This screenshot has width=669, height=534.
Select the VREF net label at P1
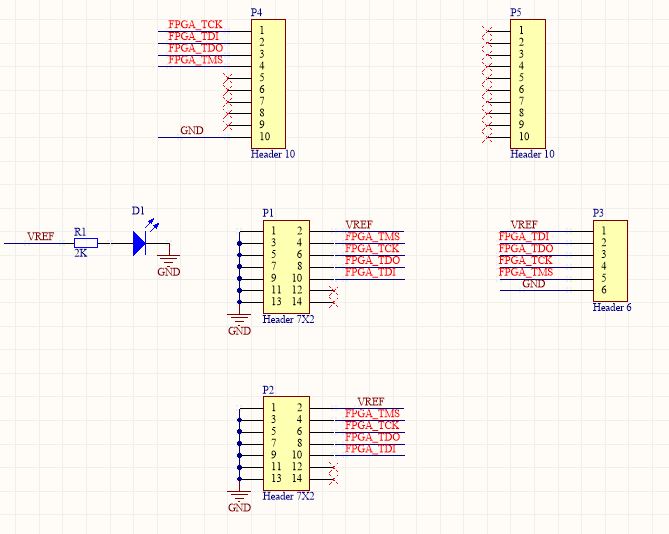(359, 225)
